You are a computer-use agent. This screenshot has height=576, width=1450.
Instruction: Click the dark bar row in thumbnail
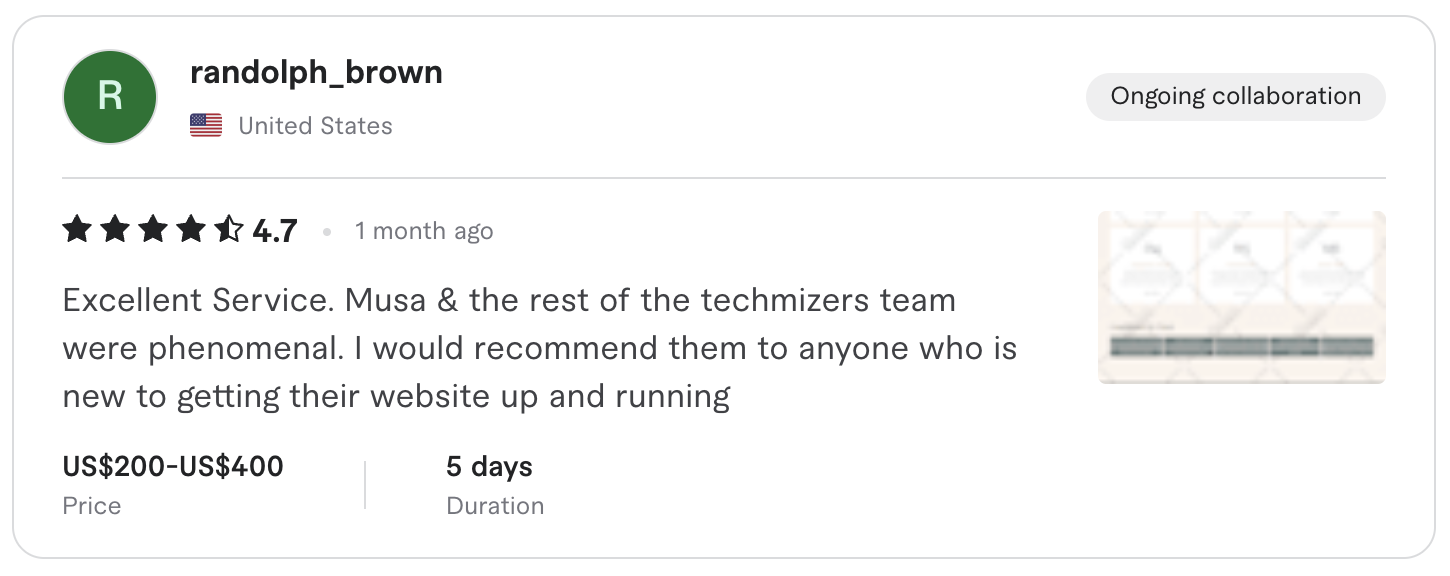point(1242,347)
